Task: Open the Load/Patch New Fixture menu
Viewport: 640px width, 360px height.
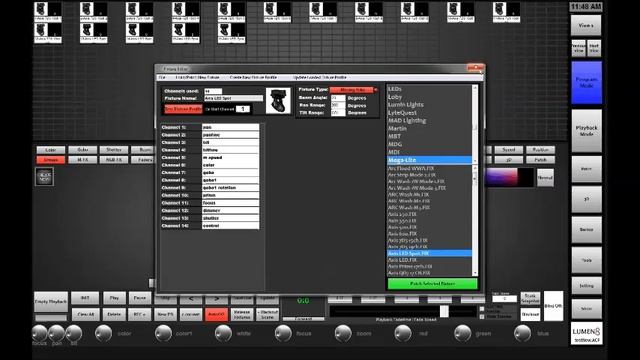Action: [x=197, y=77]
